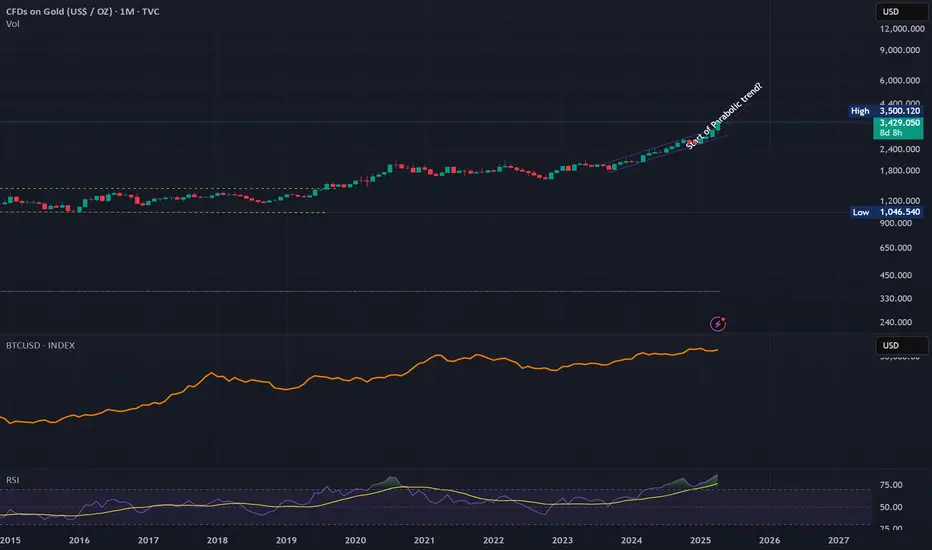Click the Low 1,046.540 price label
Image resolution: width=932 pixels, height=550 pixels.
(886, 212)
